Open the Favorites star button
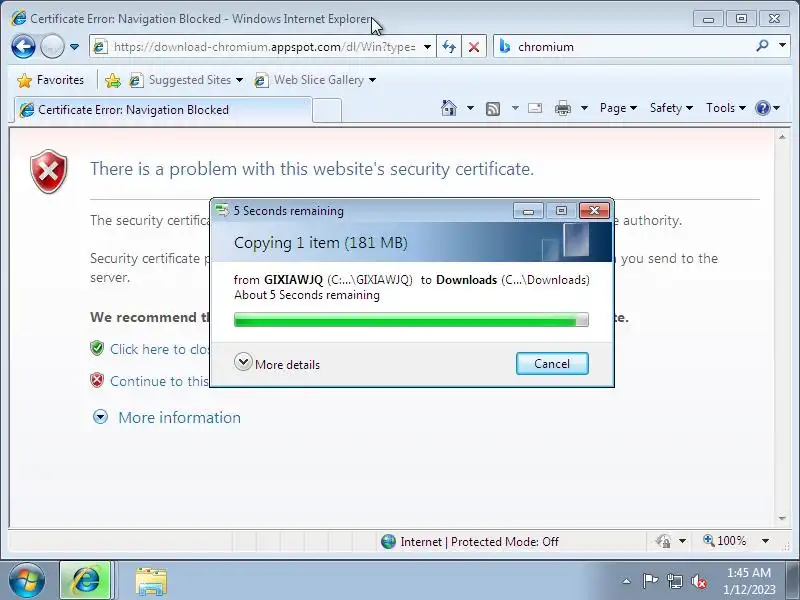This screenshot has width=800, height=600. click(50, 80)
